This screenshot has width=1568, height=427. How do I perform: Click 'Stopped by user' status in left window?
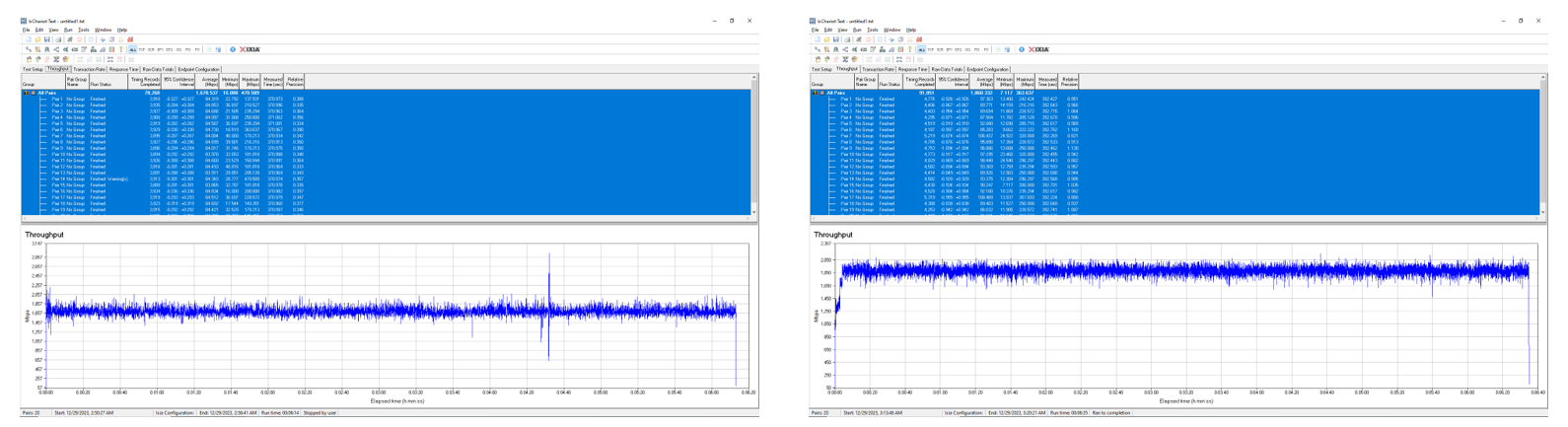tap(318, 413)
